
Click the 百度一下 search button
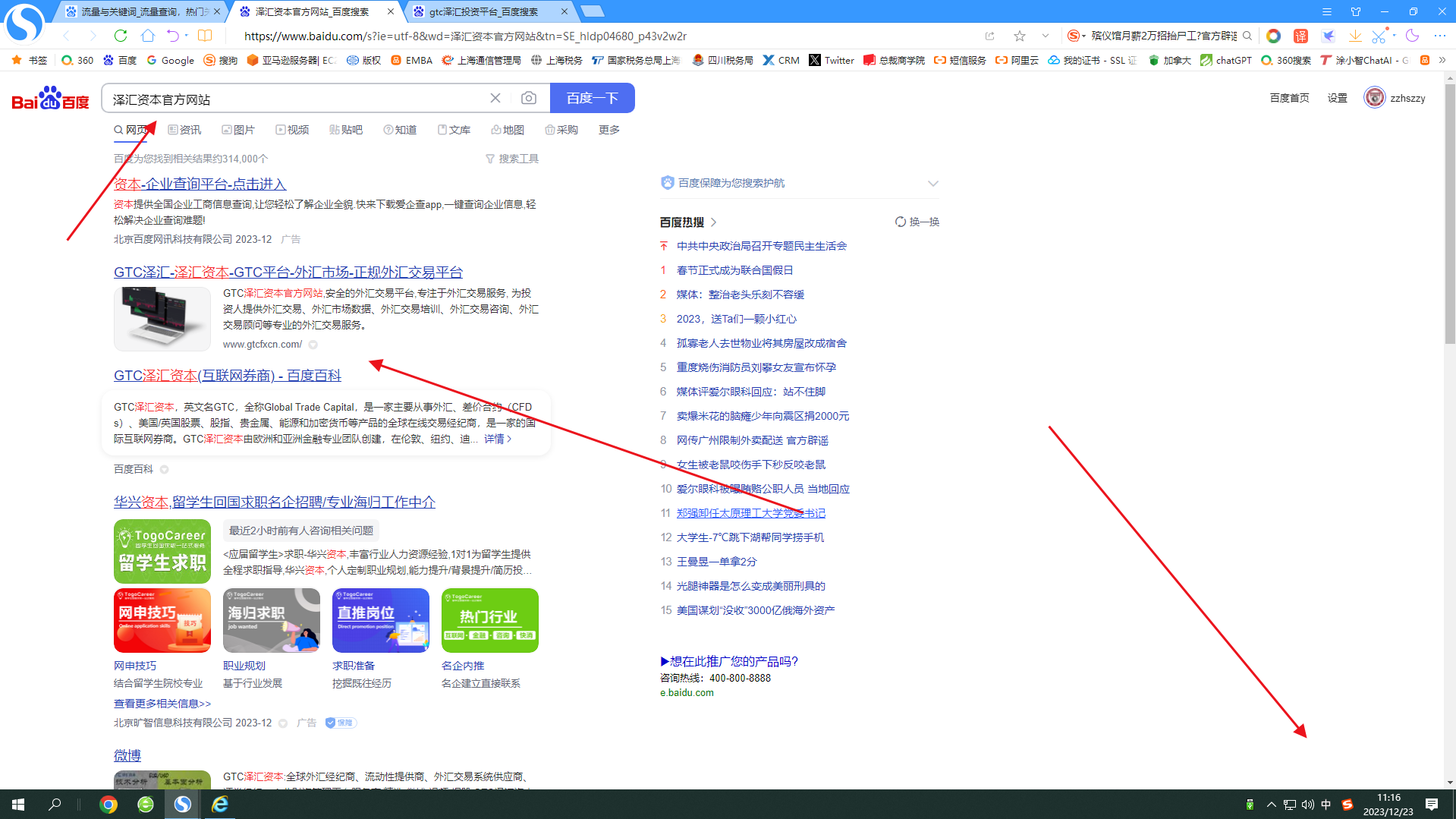pyautogui.click(x=592, y=98)
